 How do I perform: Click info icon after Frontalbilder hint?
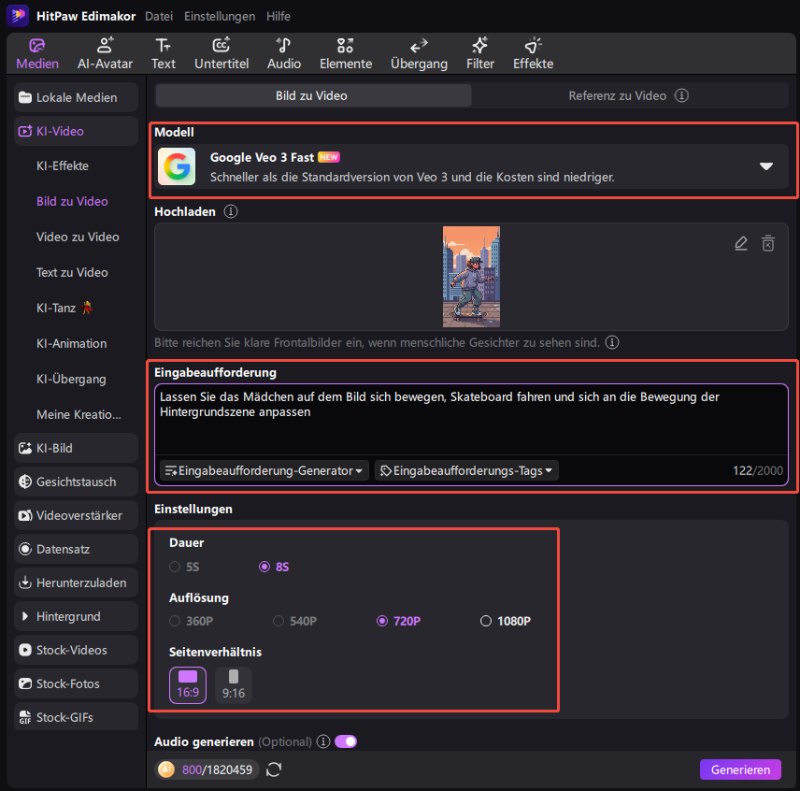[612, 342]
